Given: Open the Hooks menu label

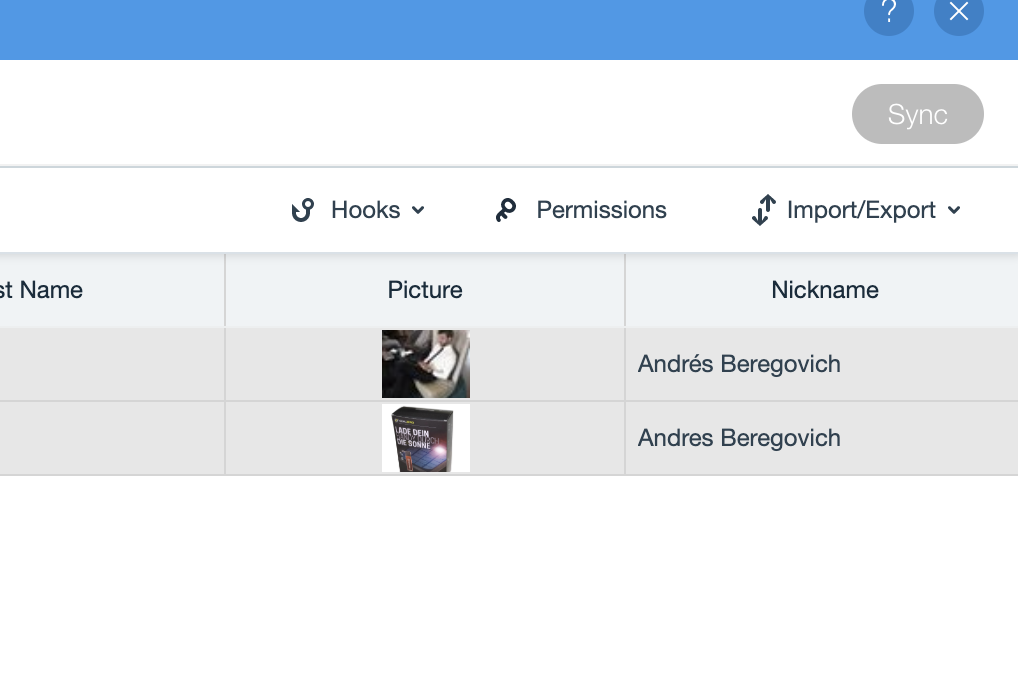Looking at the screenshot, I should pos(365,210).
